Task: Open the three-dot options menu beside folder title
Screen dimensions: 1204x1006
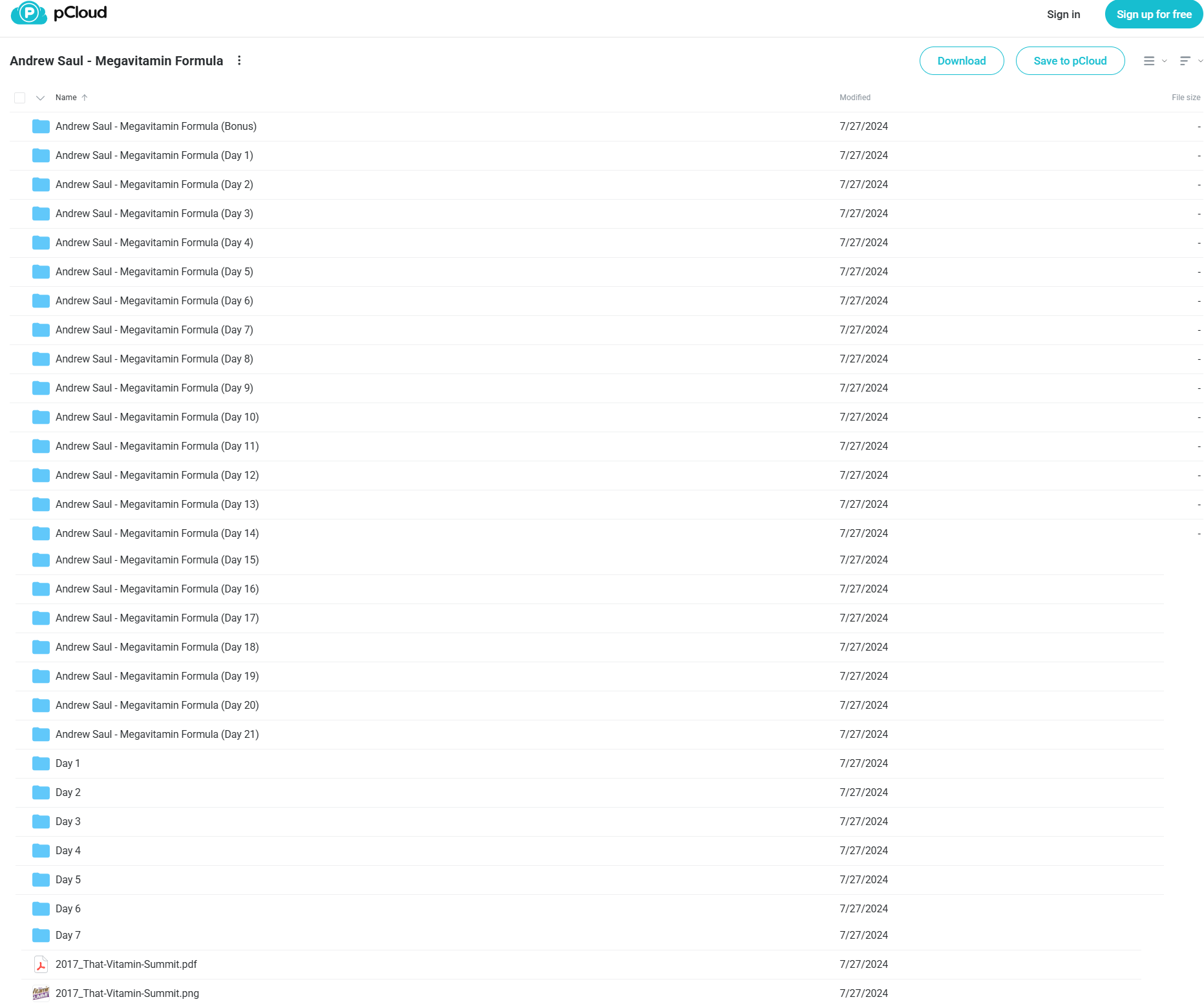Action: point(239,60)
